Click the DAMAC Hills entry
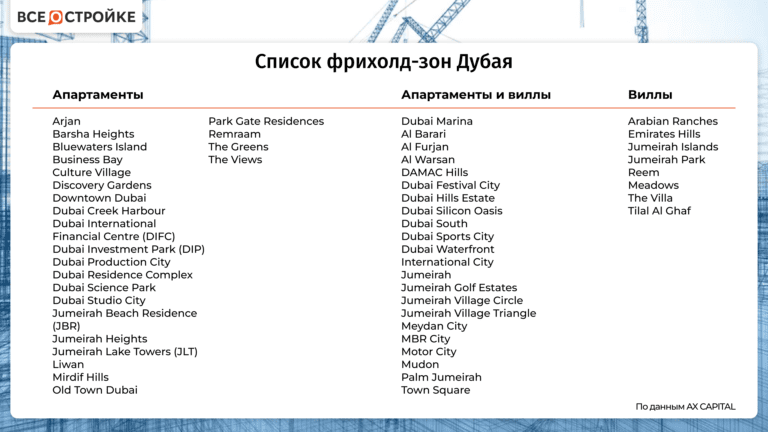The image size is (768, 432). point(434,172)
